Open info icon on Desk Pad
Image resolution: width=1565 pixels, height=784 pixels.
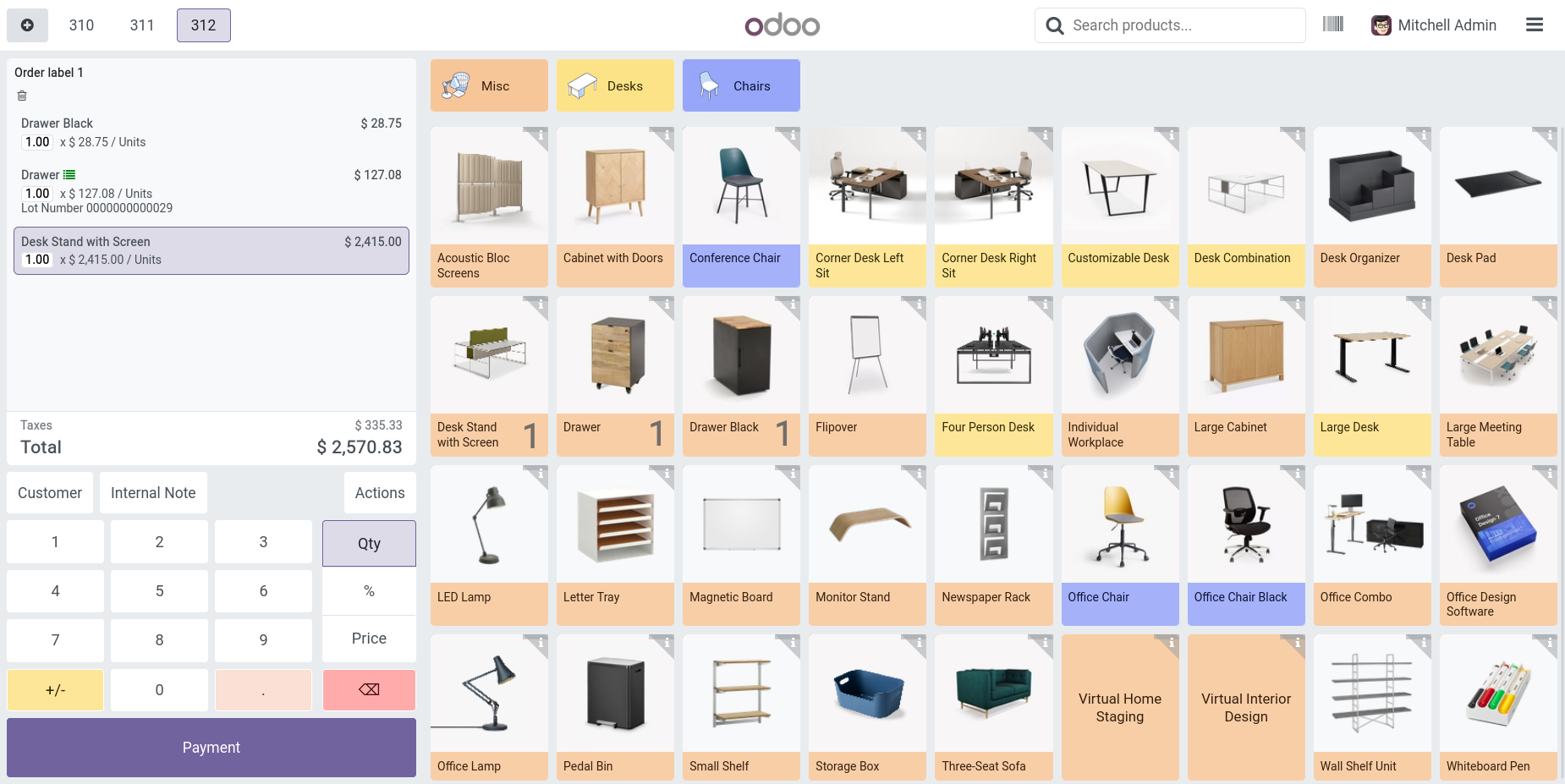point(1550,135)
